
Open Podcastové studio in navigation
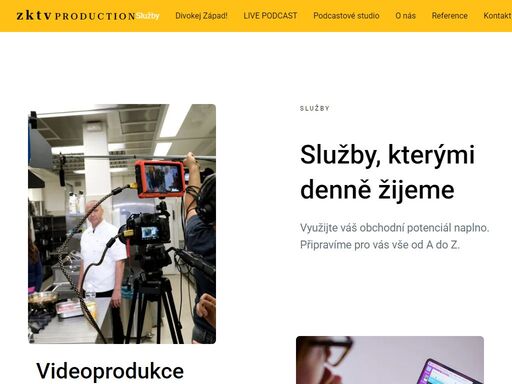click(346, 16)
